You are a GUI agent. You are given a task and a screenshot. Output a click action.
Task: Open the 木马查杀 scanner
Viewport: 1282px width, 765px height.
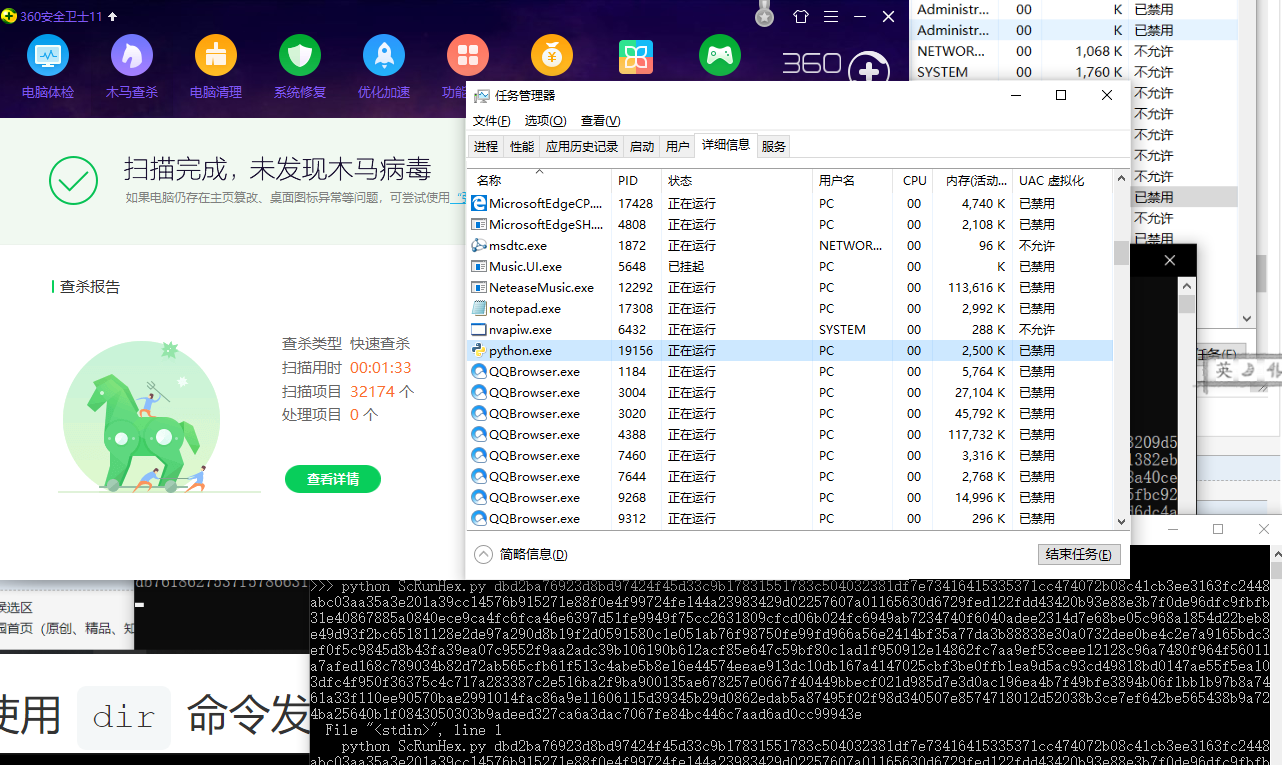click(x=132, y=67)
